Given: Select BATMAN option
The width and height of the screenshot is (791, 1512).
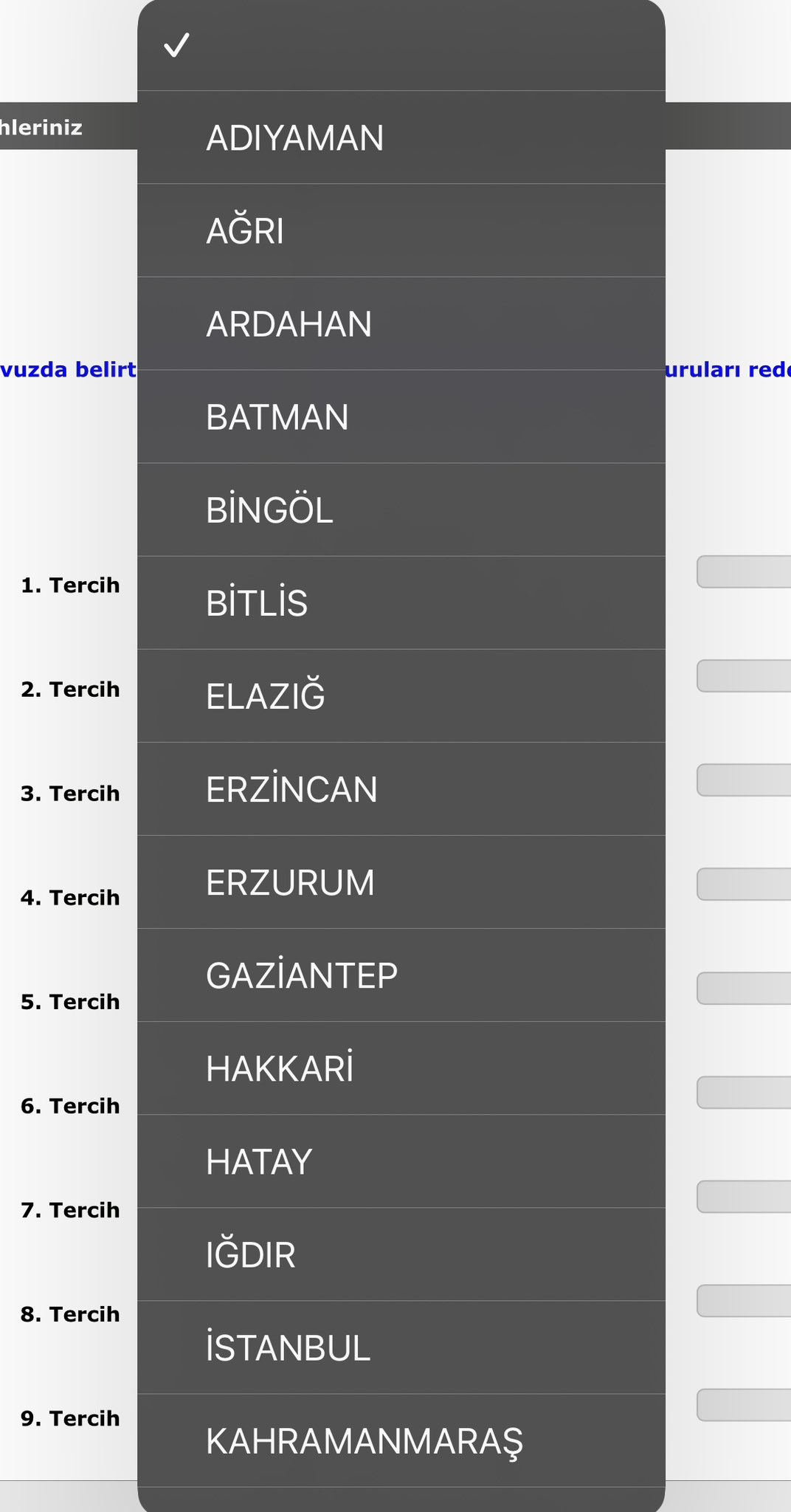Looking at the screenshot, I should click(401, 417).
